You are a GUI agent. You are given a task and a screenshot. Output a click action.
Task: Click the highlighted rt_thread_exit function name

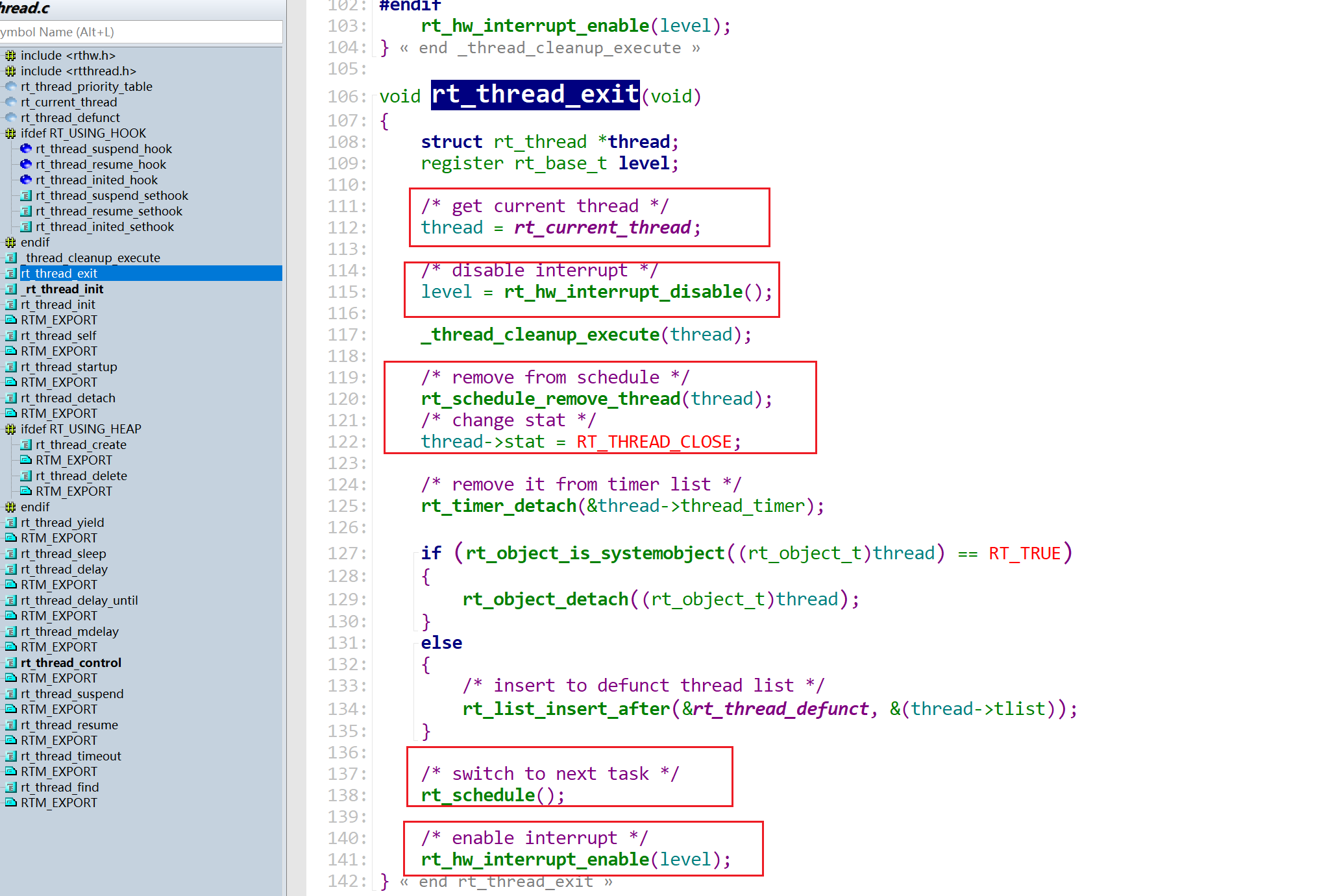click(535, 95)
